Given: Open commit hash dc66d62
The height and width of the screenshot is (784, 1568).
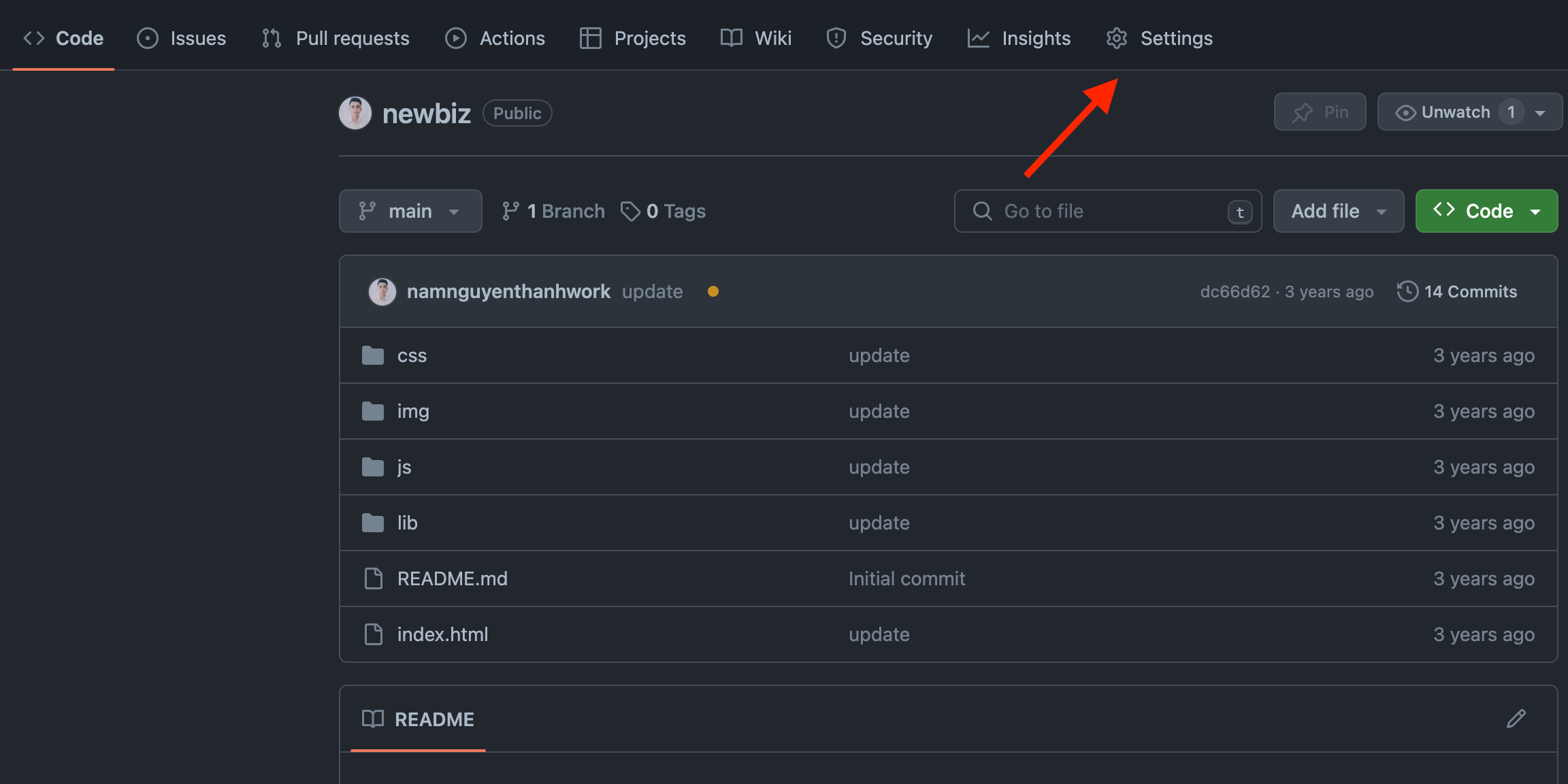Looking at the screenshot, I should click(1235, 291).
